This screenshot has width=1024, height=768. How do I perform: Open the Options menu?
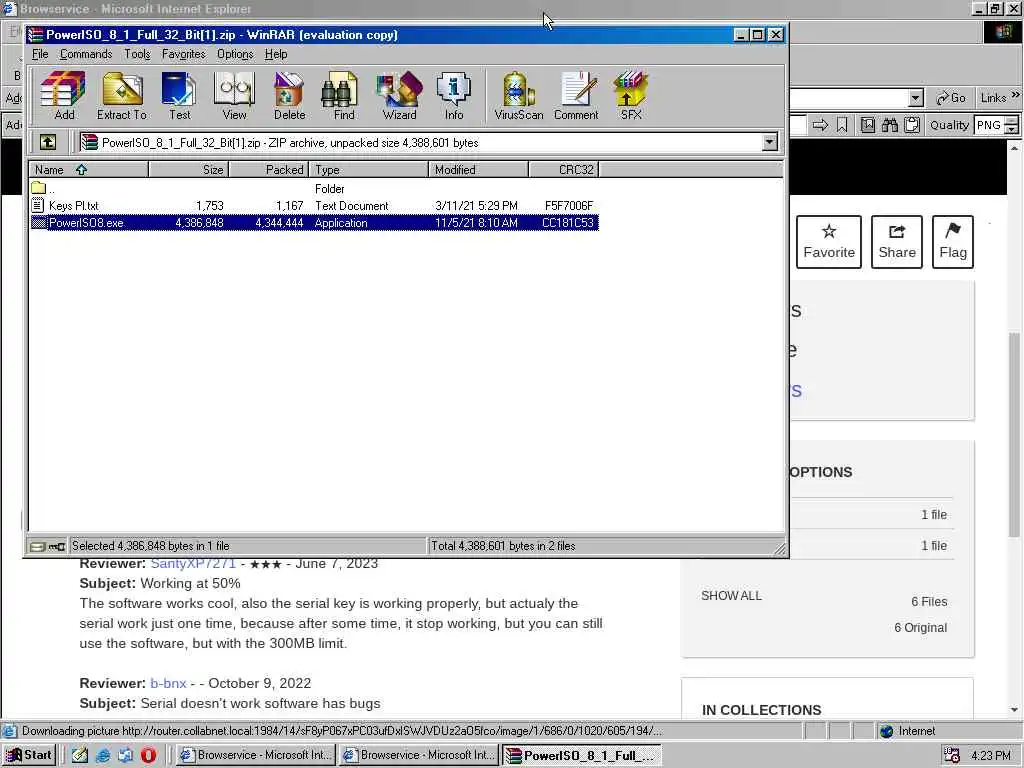[235, 54]
